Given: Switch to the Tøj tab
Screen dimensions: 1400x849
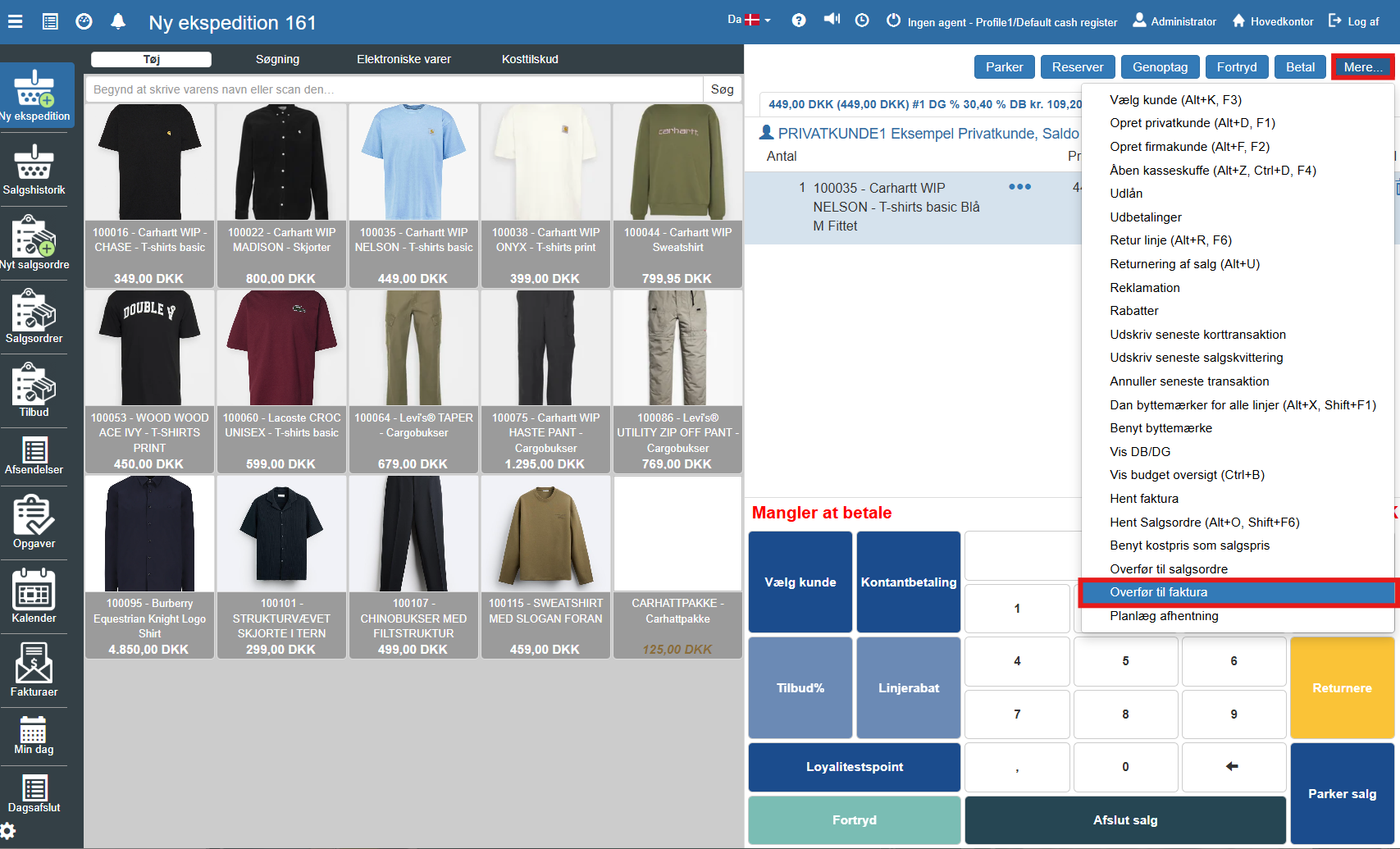Looking at the screenshot, I should pos(151,59).
